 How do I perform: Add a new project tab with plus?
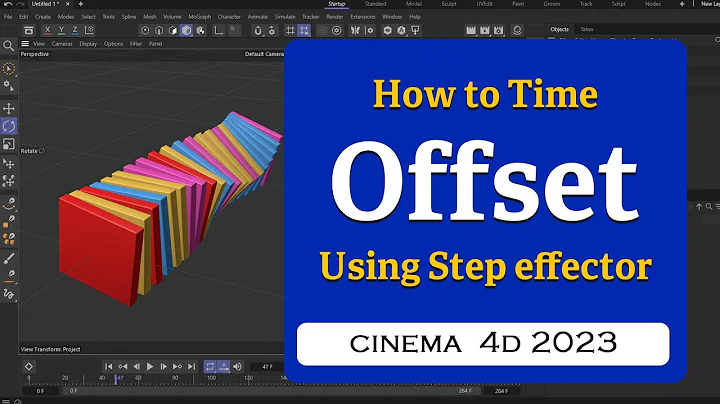81,4
